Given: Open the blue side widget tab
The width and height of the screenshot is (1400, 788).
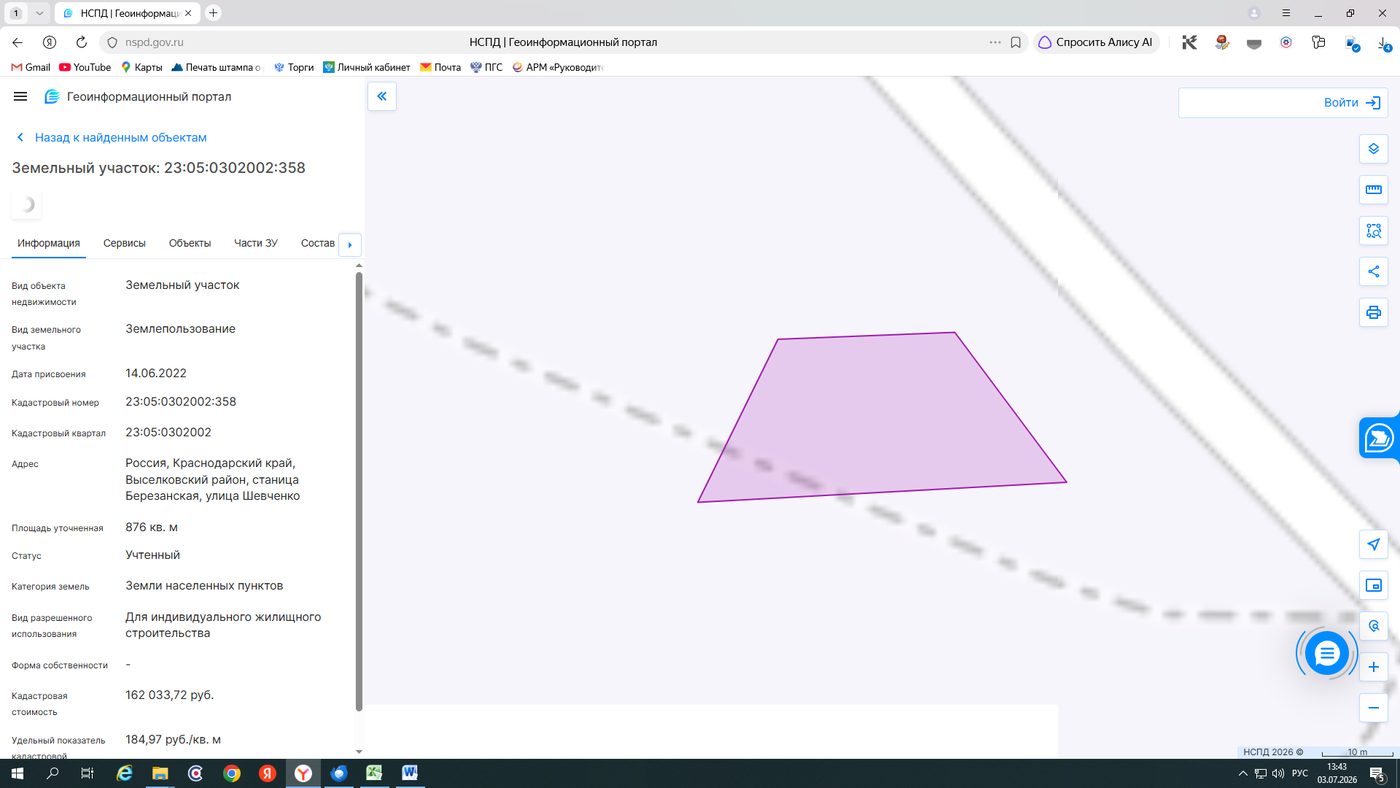Looking at the screenshot, I should coord(1380,438).
